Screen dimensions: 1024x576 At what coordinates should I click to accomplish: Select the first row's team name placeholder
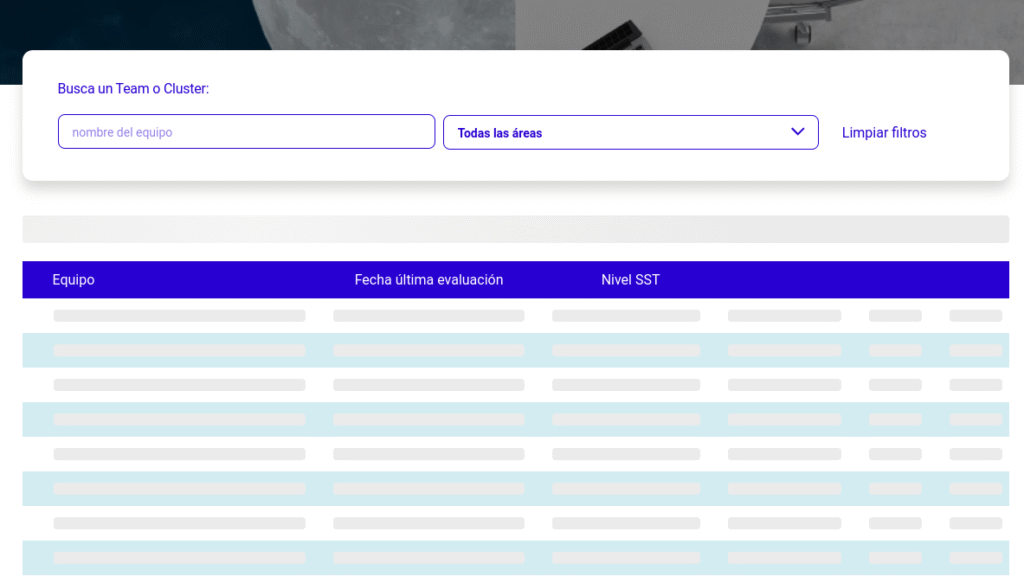179,316
